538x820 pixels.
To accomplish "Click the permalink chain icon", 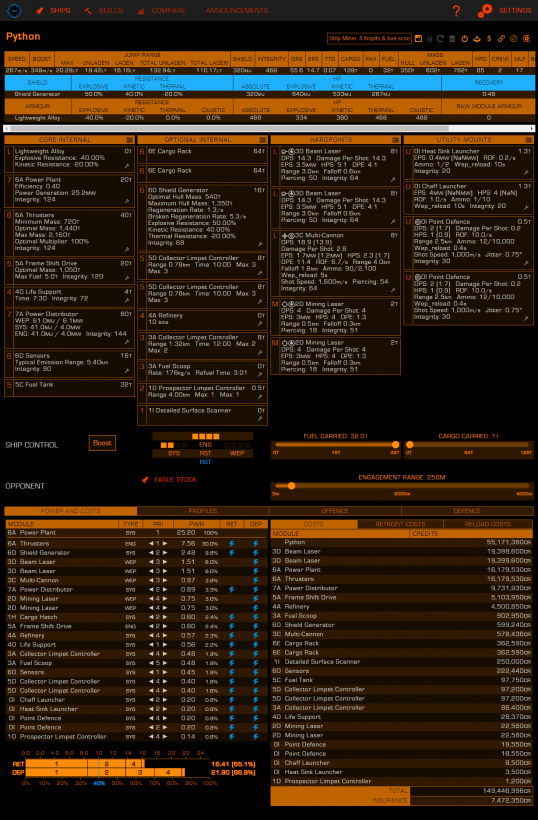I will pyautogui.click(x=501, y=39).
